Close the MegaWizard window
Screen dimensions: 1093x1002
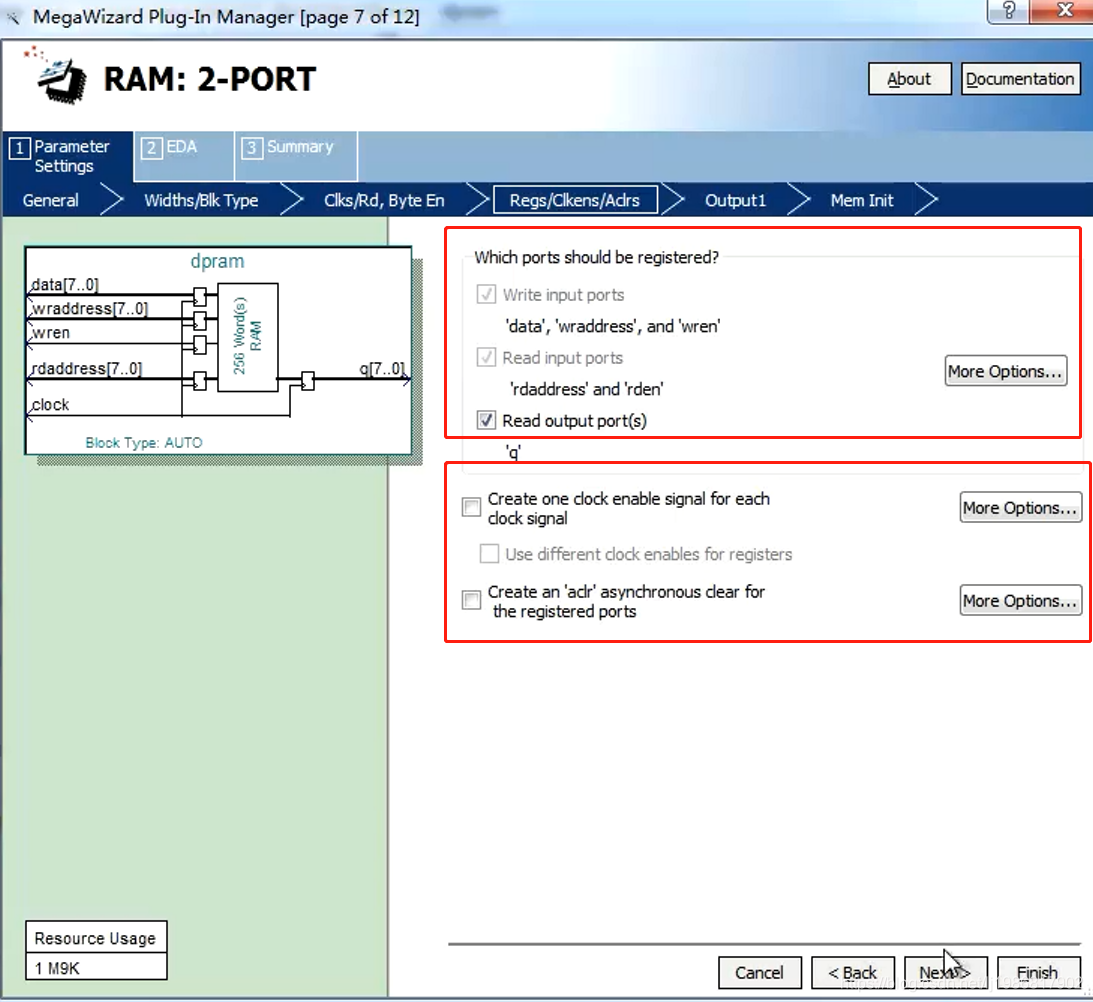click(1064, 10)
